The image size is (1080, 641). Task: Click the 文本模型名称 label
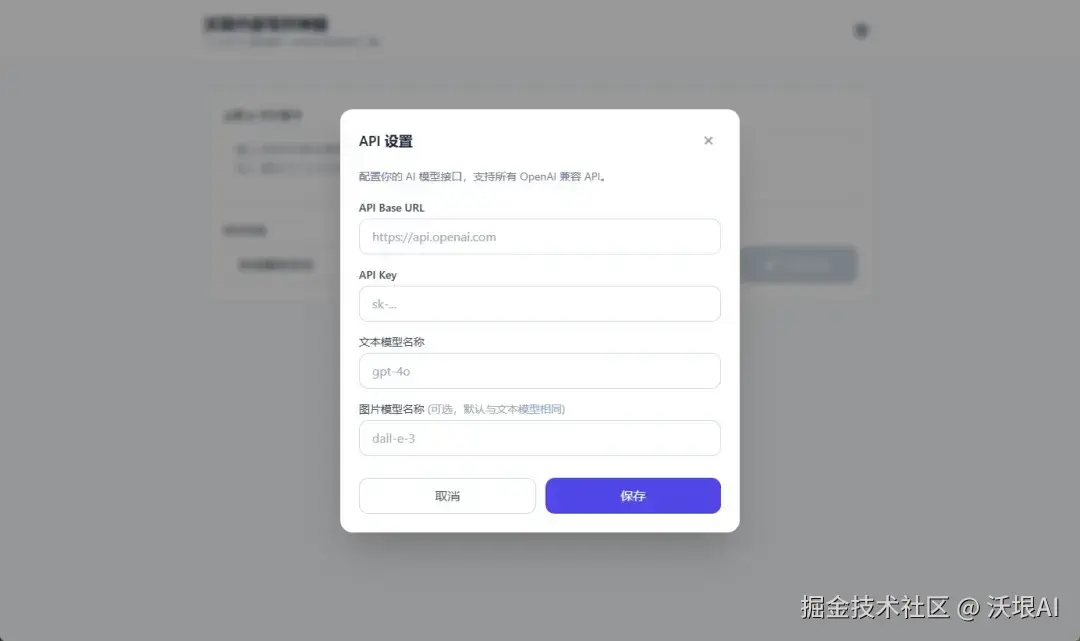click(391, 342)
